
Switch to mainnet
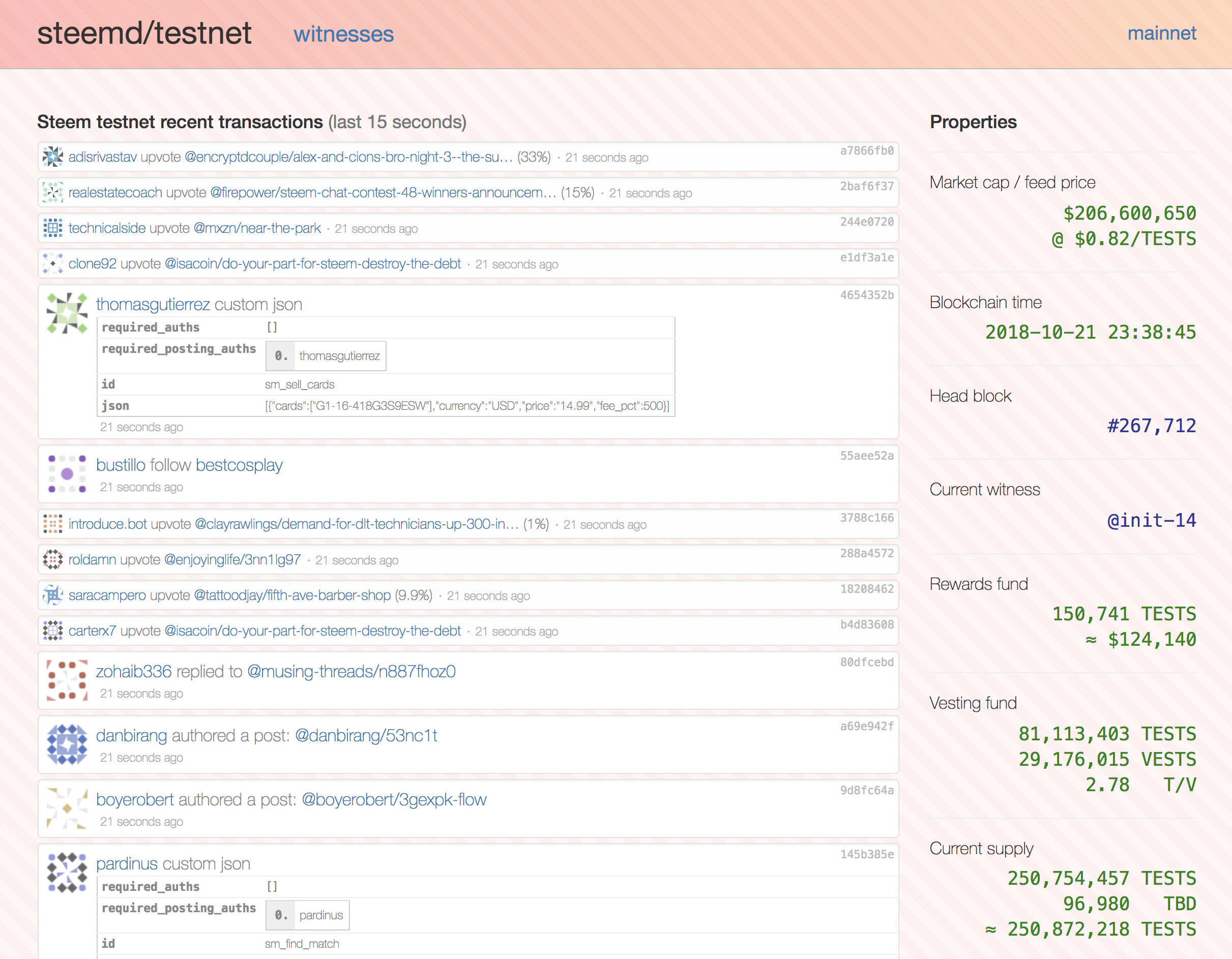(1161, 33)
